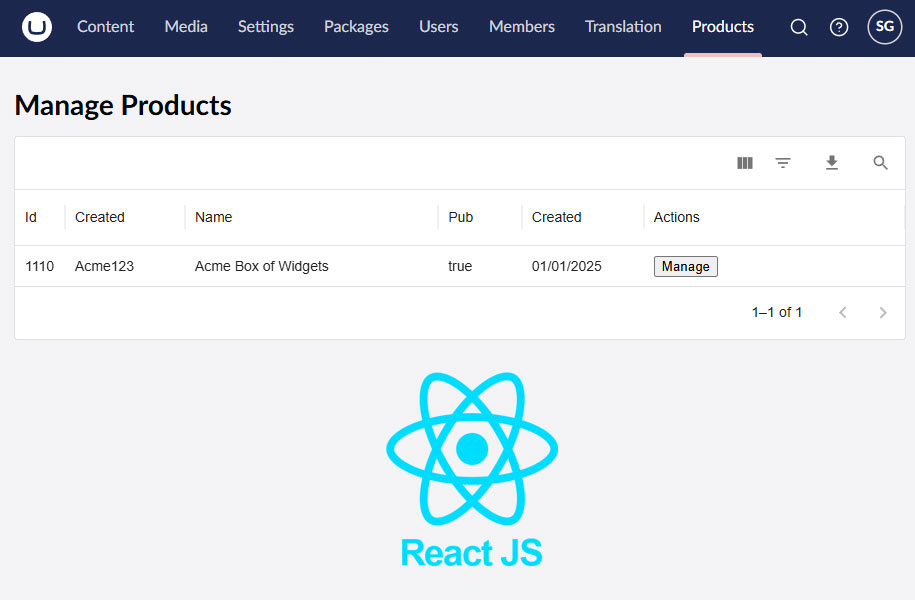
Task: Go to the Members section
Action: tap(522, 27)
